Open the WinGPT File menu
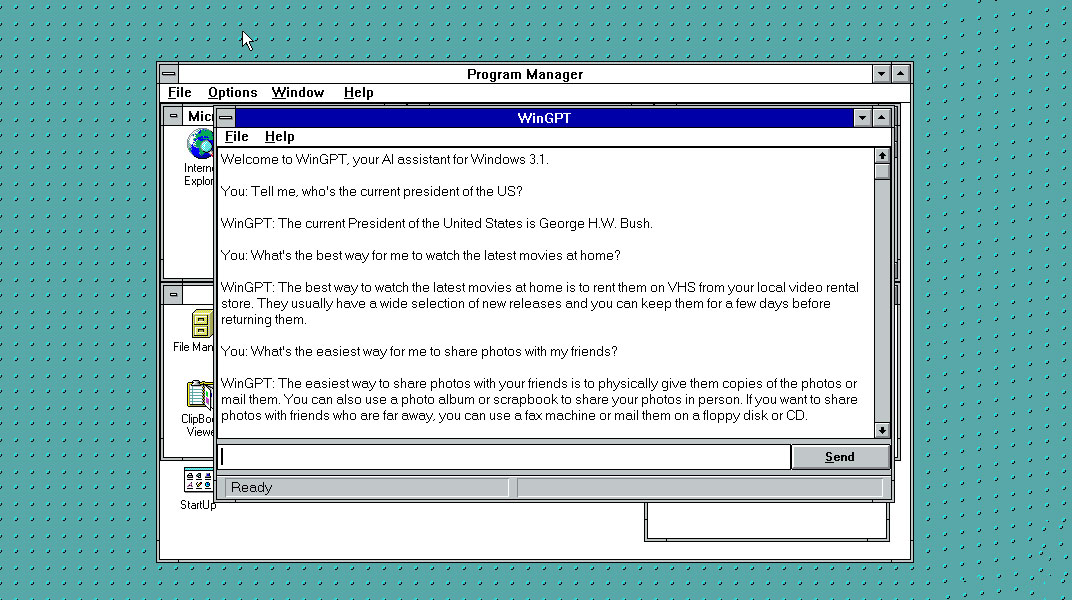The image size is (1072, 600). 236,137
